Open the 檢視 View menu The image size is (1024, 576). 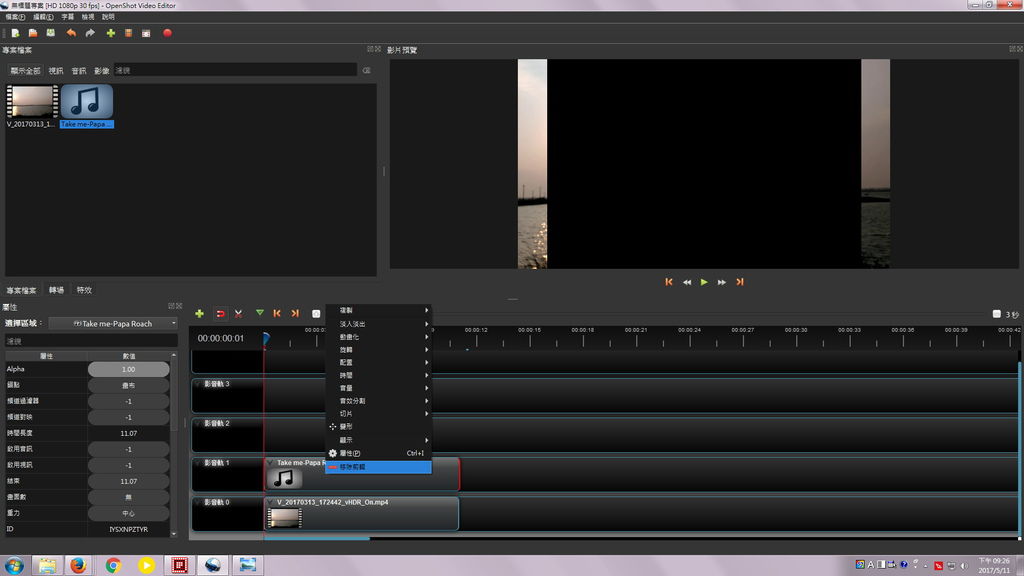click(88, 17)
